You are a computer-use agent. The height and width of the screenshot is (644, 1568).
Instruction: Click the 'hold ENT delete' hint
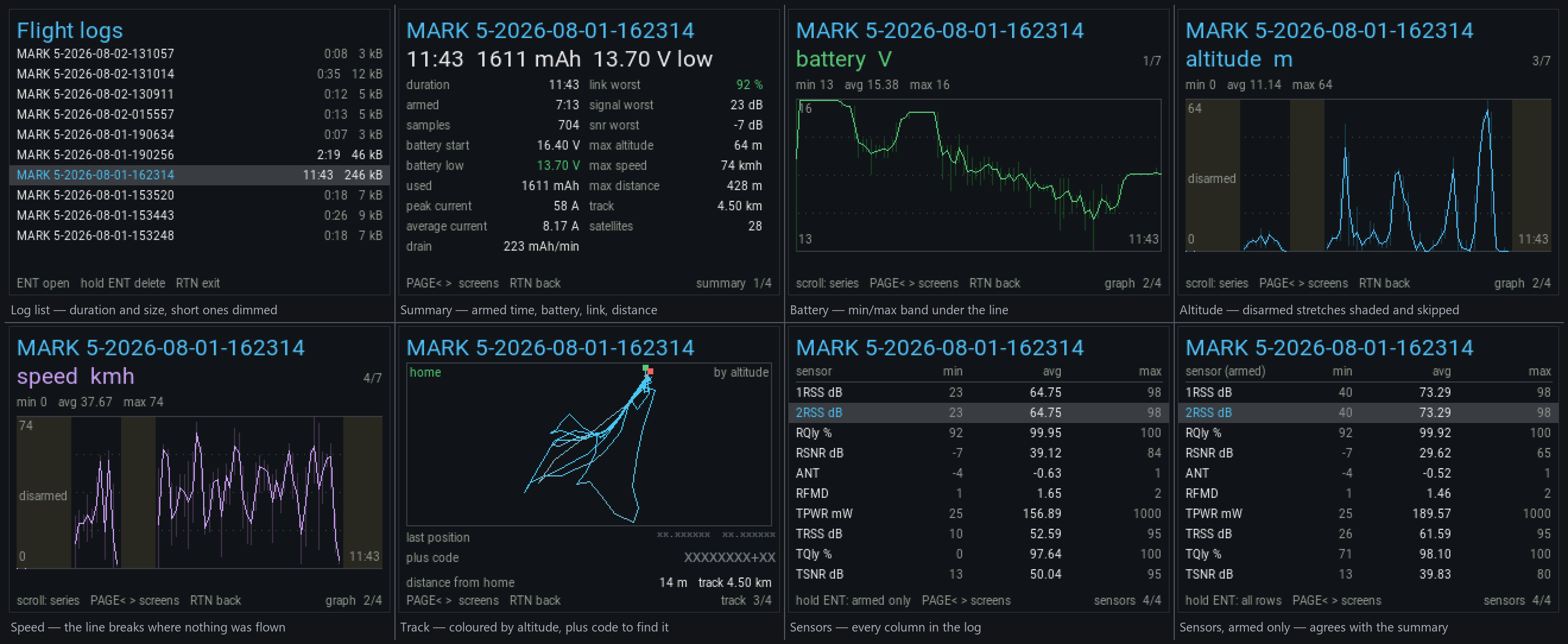tap(122, 283)
